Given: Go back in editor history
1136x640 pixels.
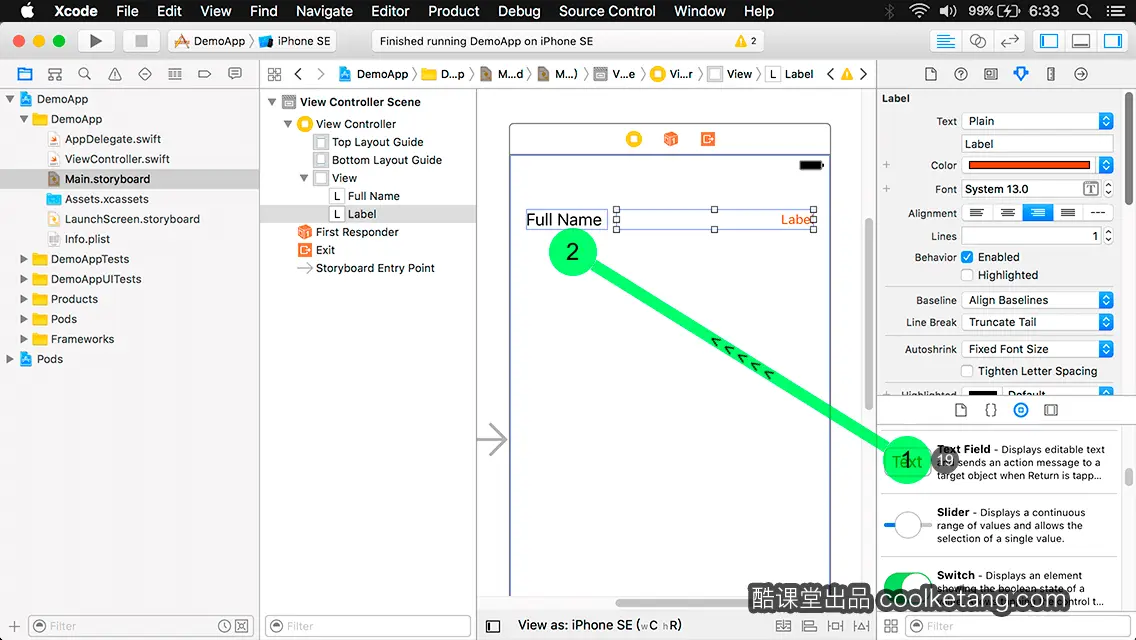Looking at the screenshot, I should (298, 74).
